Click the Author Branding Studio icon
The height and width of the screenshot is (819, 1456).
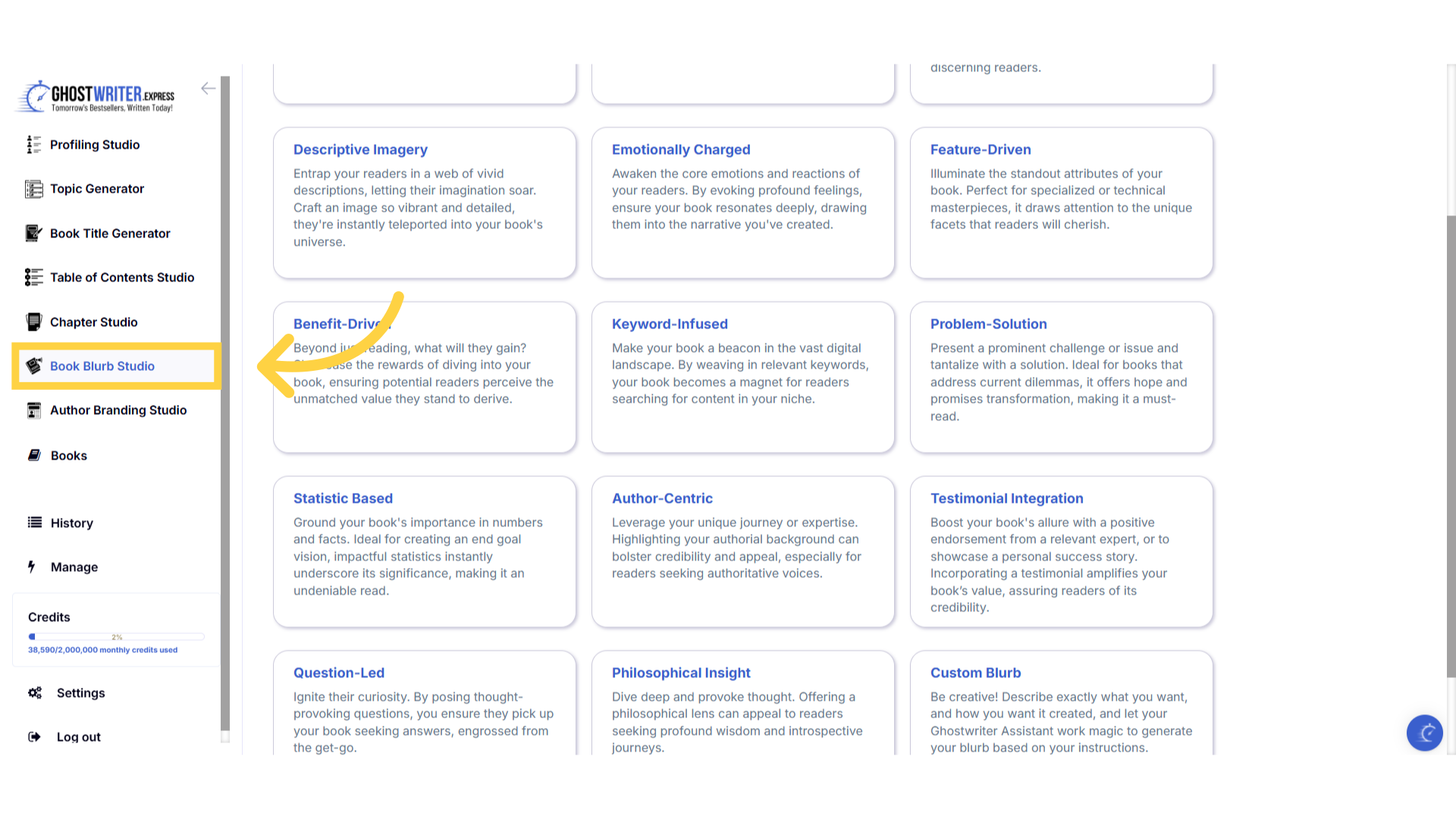click(x=33, y=410)
